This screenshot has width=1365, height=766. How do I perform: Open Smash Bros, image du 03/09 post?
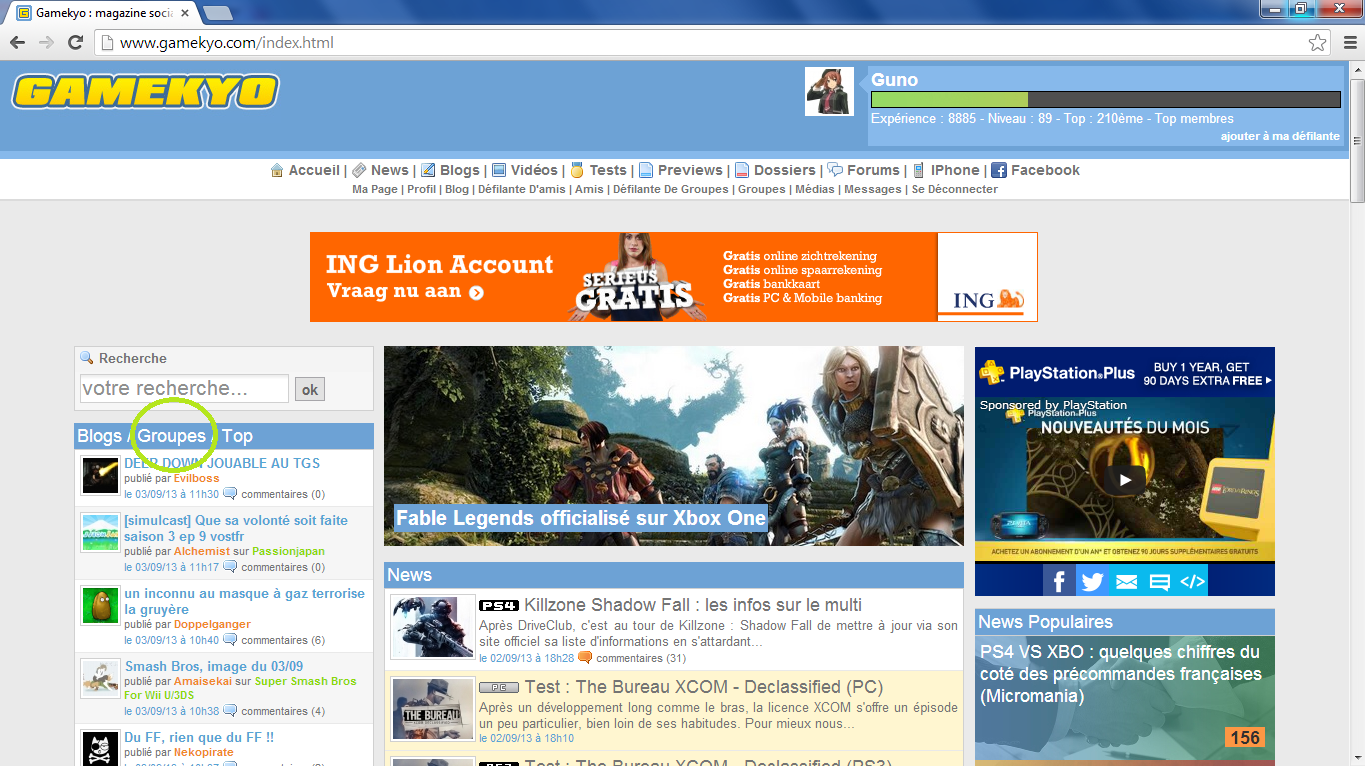point(214,666)
